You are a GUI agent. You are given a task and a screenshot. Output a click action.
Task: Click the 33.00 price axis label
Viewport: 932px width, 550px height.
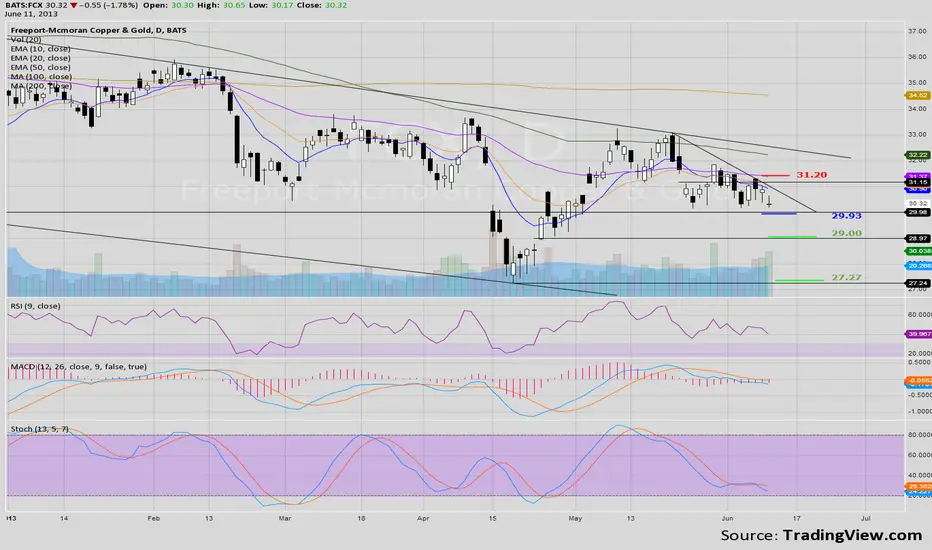[917, 134]
